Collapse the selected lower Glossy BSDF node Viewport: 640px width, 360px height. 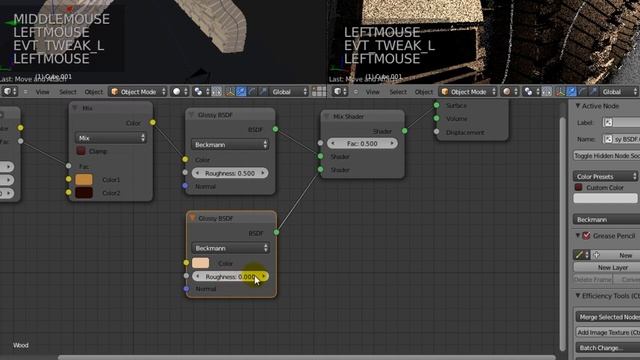click(x=192, y=218)
